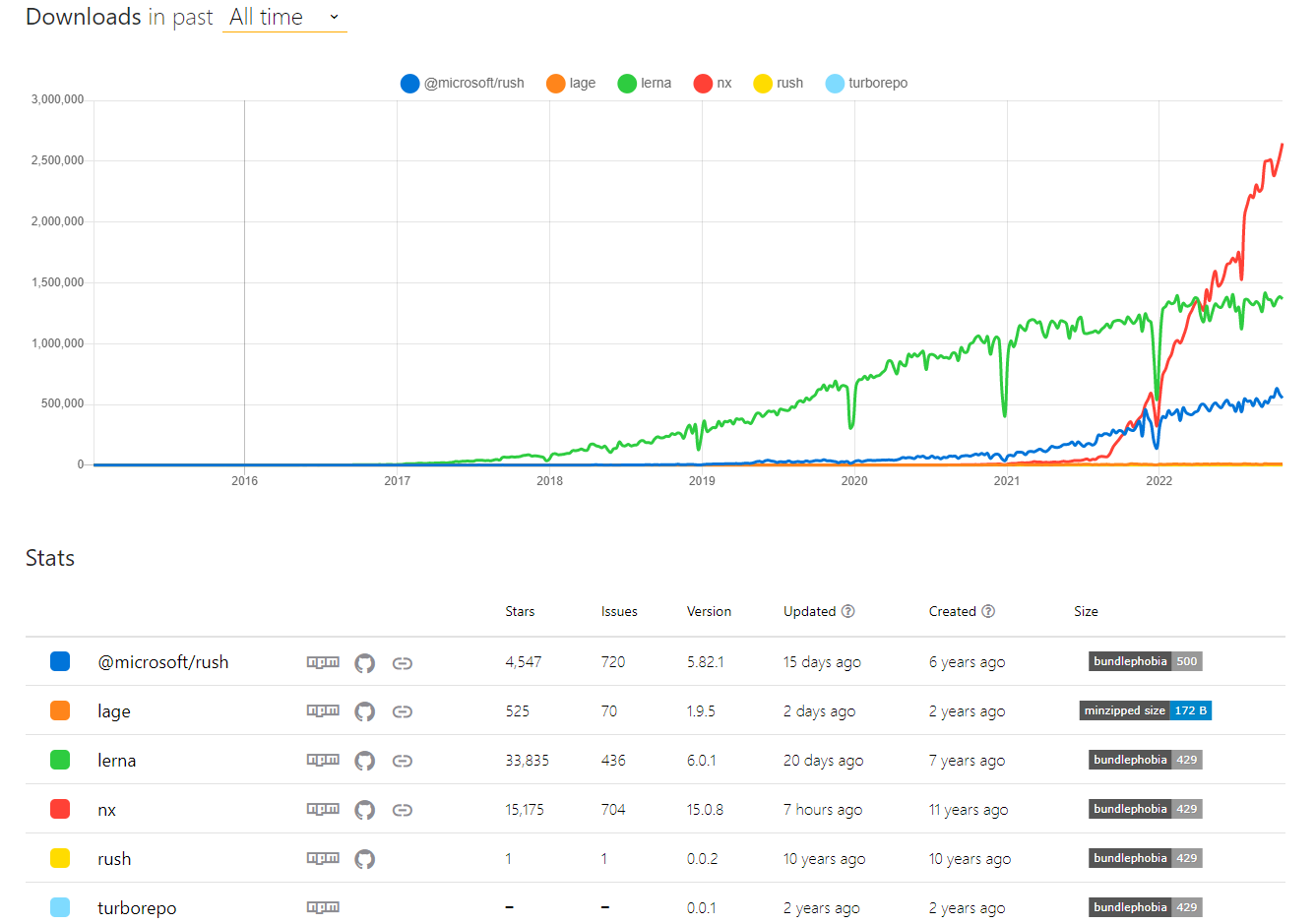This screenshot has height=924, width=1315.
Task: Open GitHub icon in lage row
Action: click(365, 711)
